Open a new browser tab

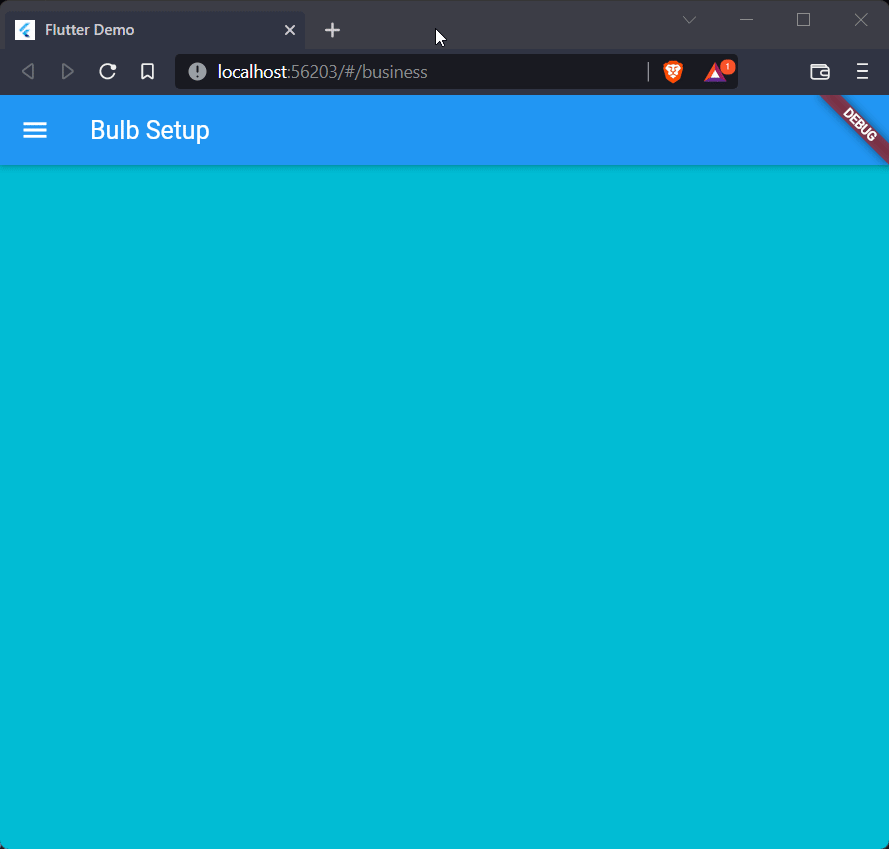point(332,29)
